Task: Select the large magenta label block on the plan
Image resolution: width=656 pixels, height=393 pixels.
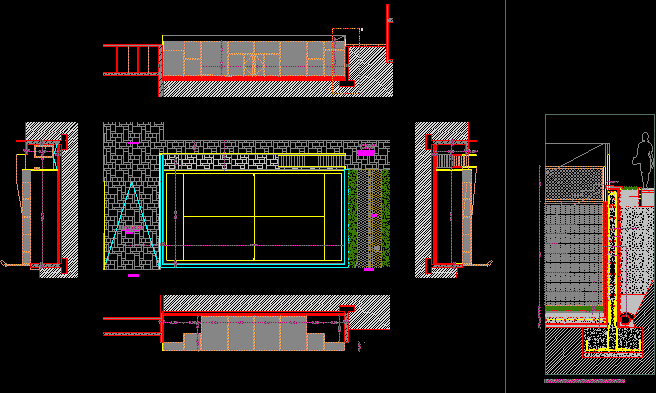Action: click(366, 153)
